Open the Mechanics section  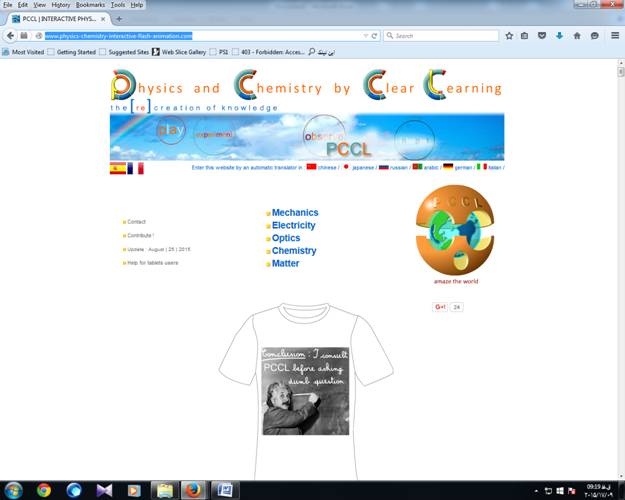[295, 213]
